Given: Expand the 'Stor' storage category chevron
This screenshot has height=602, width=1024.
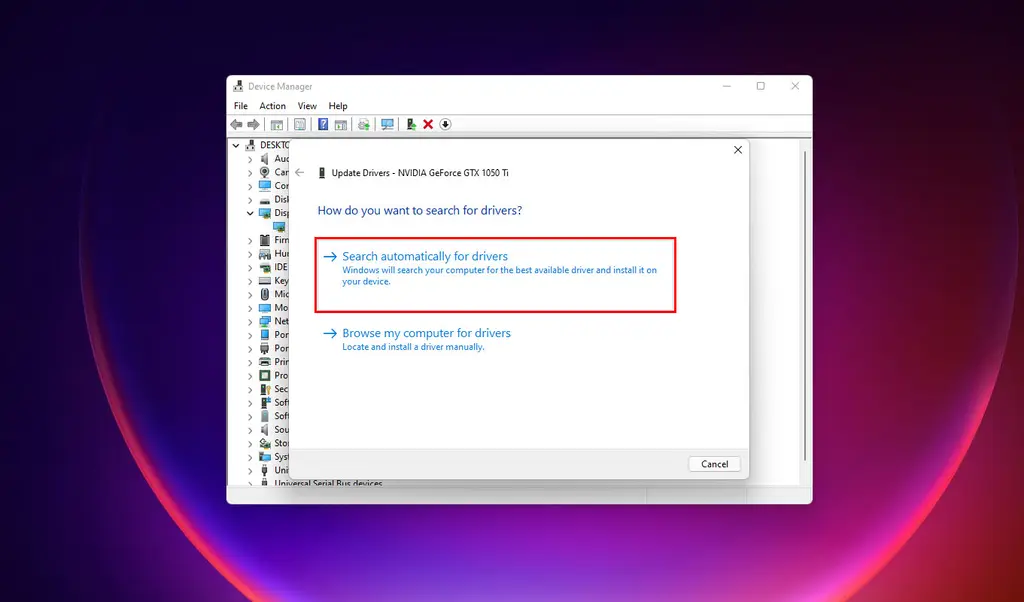Looking at the screenshot, I should pos(250,443).
